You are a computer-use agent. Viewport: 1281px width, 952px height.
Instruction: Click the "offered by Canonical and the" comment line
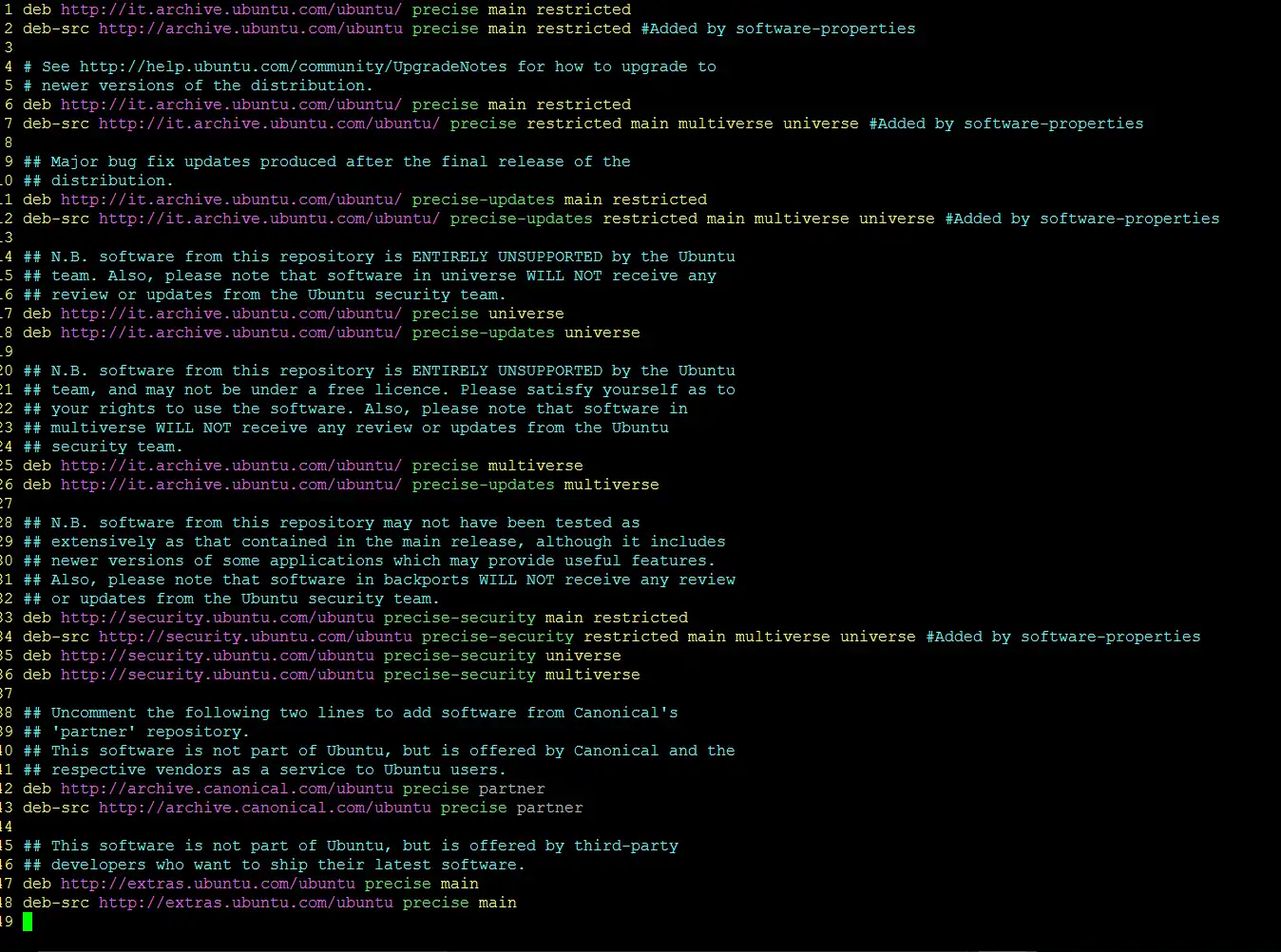click(x=379, y=751)
